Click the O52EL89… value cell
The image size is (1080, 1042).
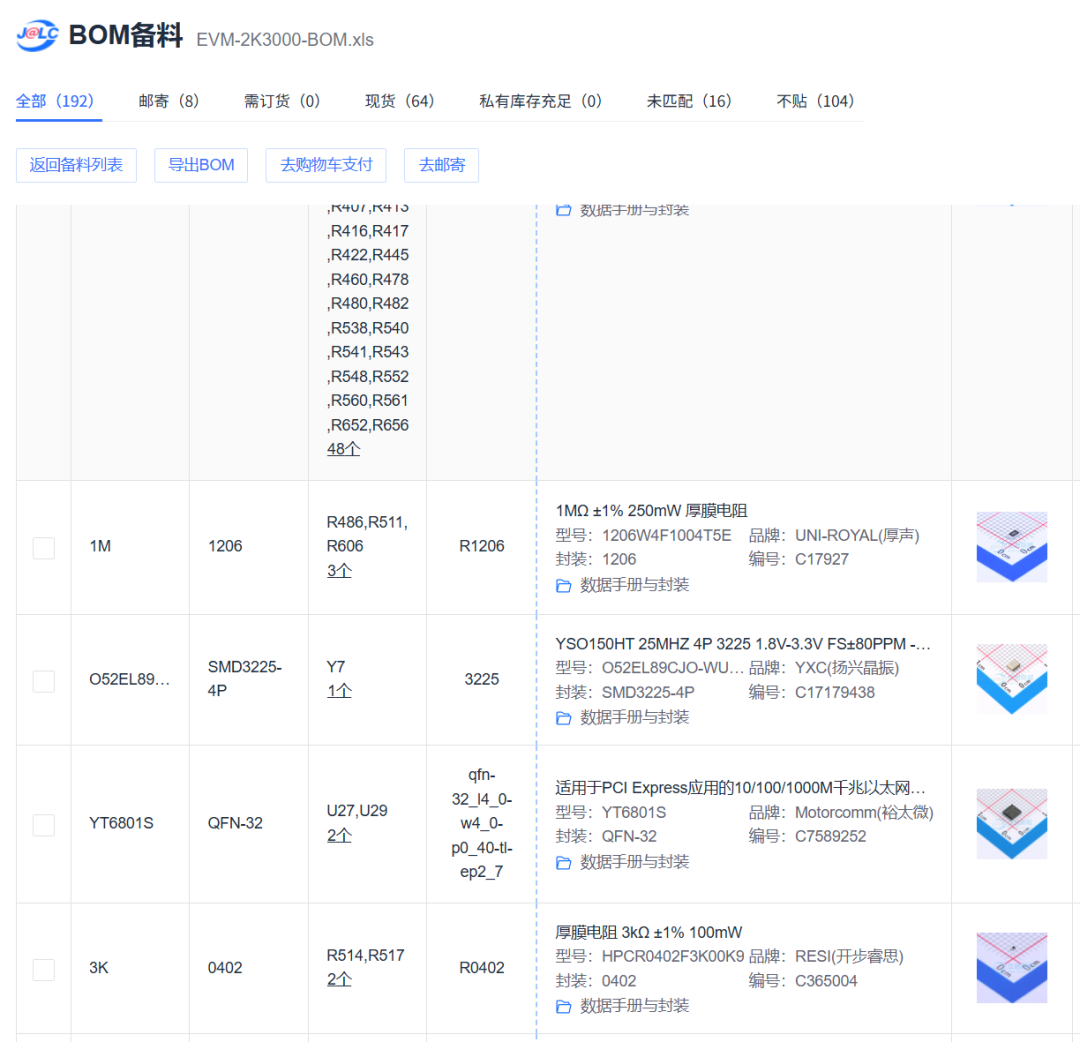129,680
